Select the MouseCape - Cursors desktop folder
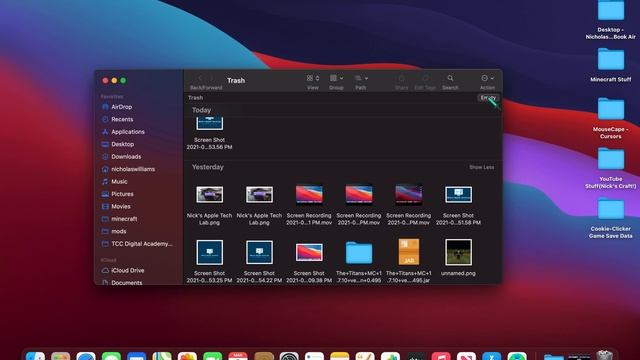This screenshot has height=360, width=640. (x=611, y=118)
